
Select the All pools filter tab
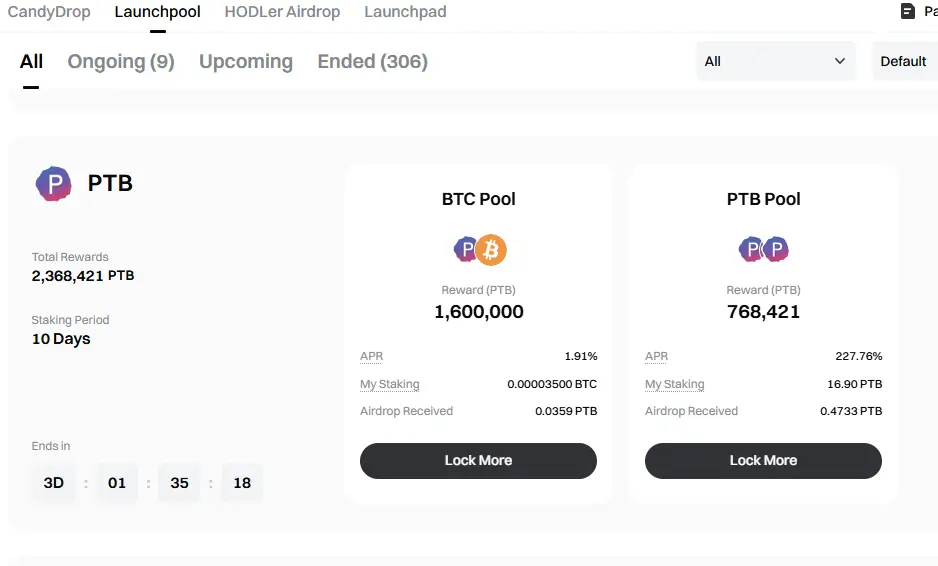coord(31,62)
